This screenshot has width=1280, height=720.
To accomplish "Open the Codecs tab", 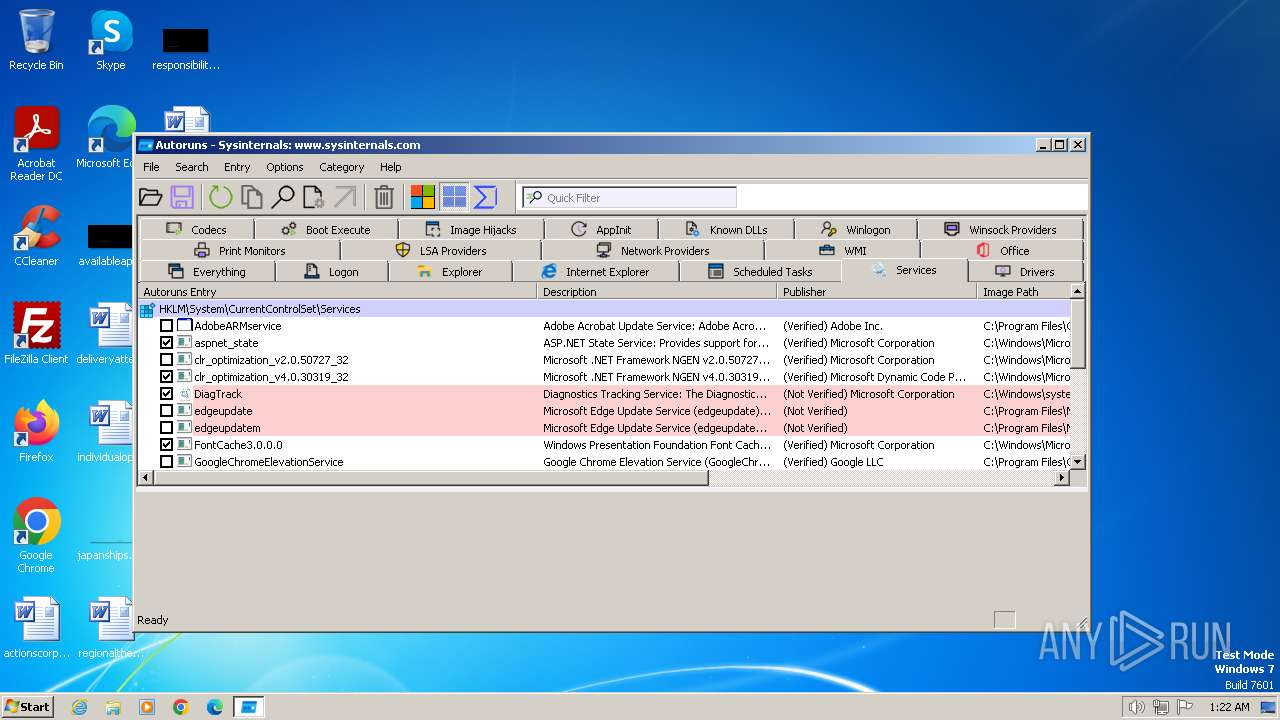I will [x=196, y=229].
